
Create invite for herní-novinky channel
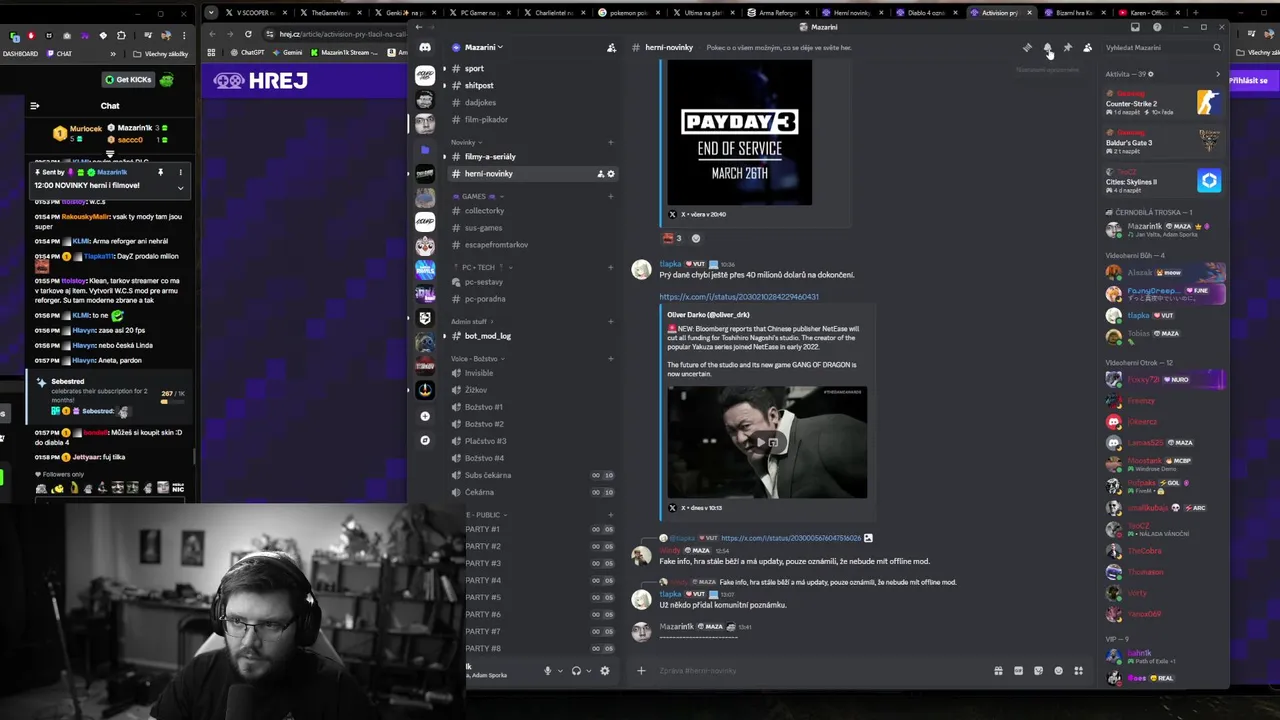pyautogui.click(x=600, y=174)
